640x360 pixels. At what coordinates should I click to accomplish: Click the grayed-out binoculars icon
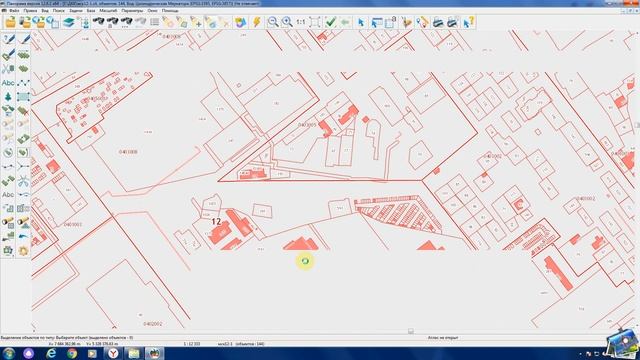point(140,22)
